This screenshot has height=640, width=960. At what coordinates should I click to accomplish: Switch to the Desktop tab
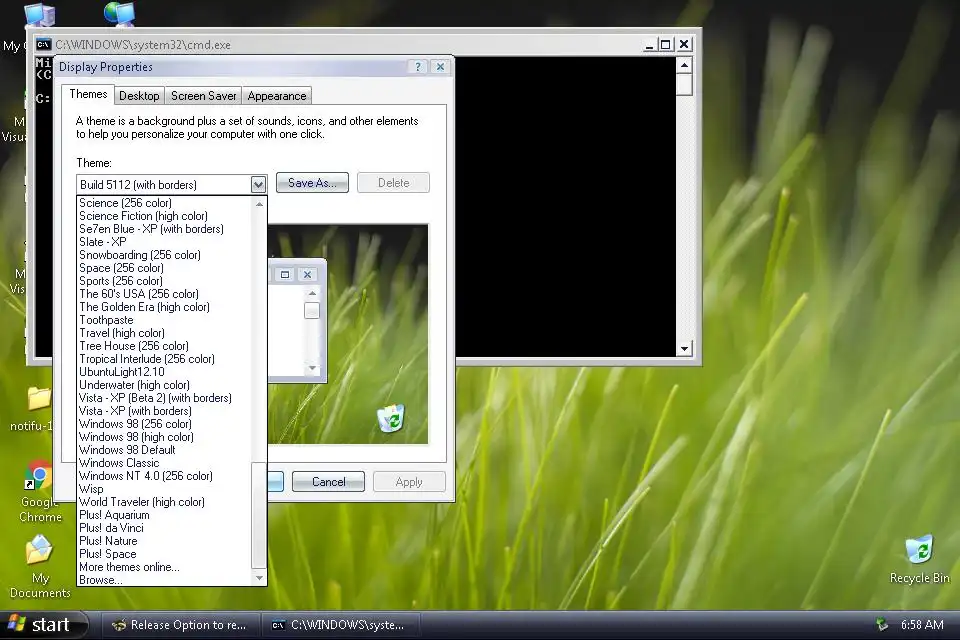(x=139, y=96)
